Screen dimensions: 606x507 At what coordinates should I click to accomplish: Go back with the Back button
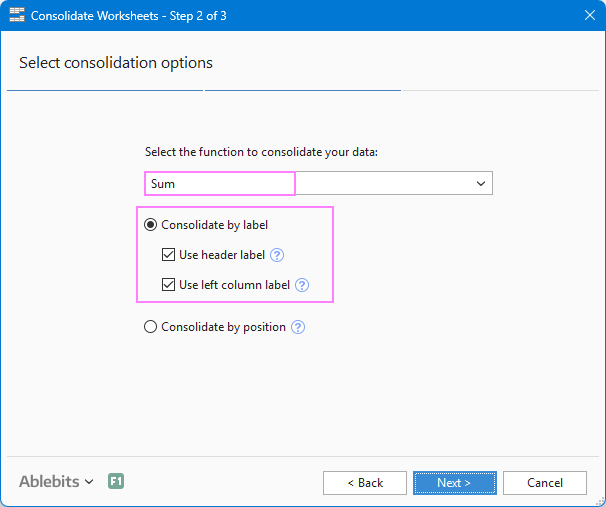pos(365,483)
